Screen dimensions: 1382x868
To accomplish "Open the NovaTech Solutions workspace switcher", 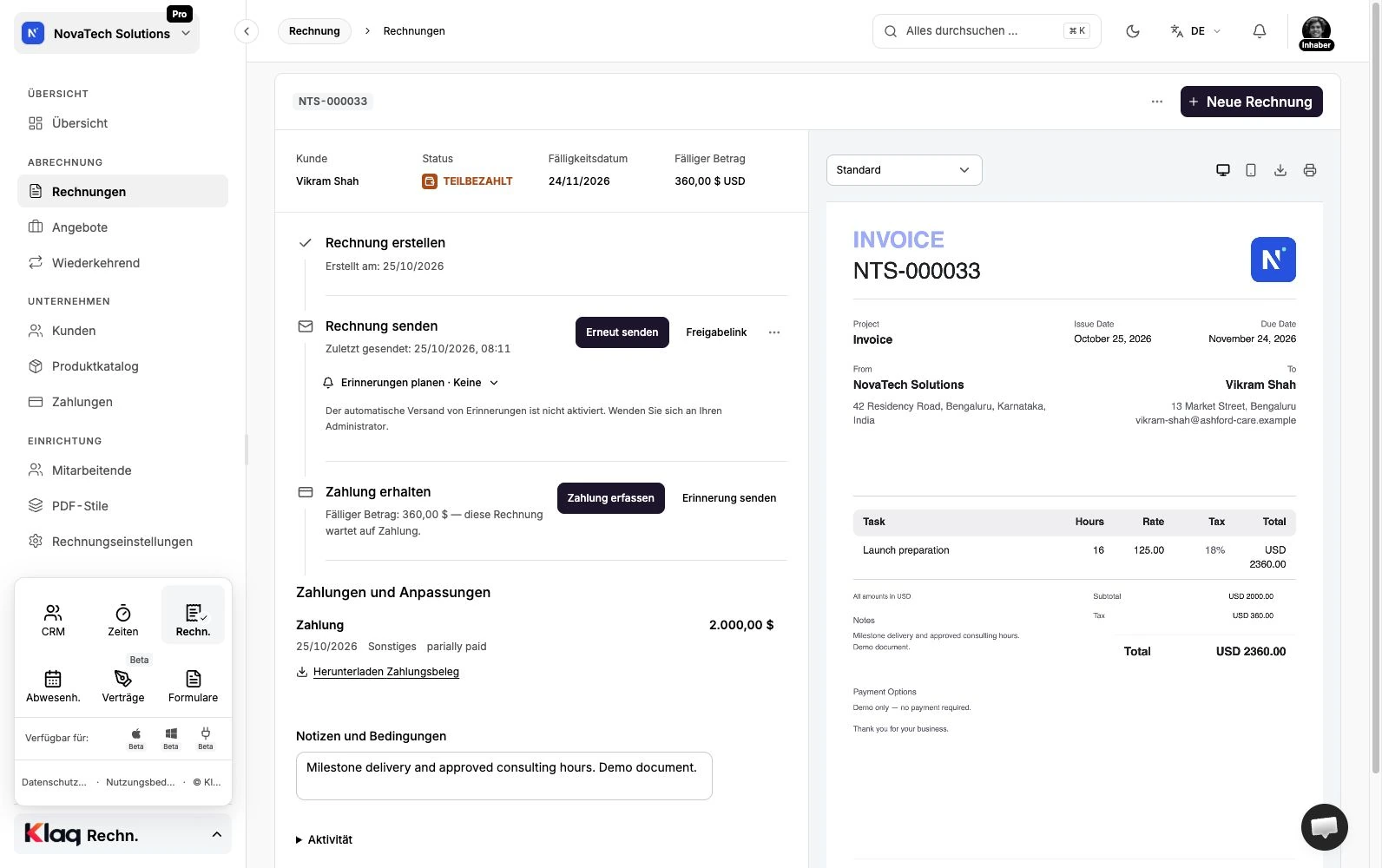I will [107, 34].
